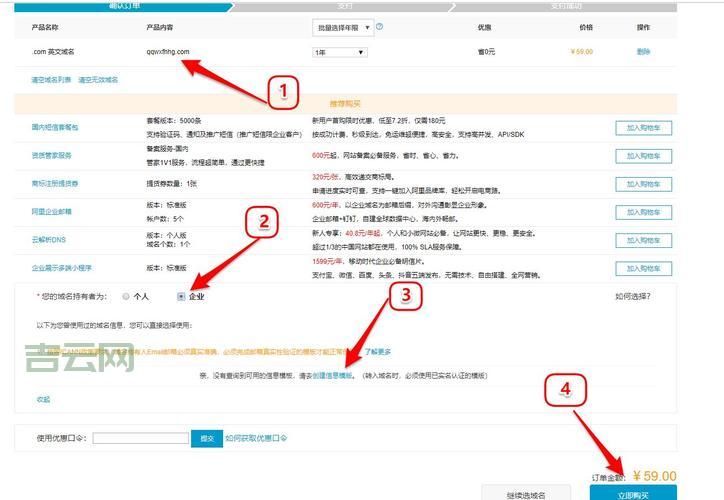The image size is (724, 500).
Task: Click the 继续选域名 button
Action: tap(526, 493)
